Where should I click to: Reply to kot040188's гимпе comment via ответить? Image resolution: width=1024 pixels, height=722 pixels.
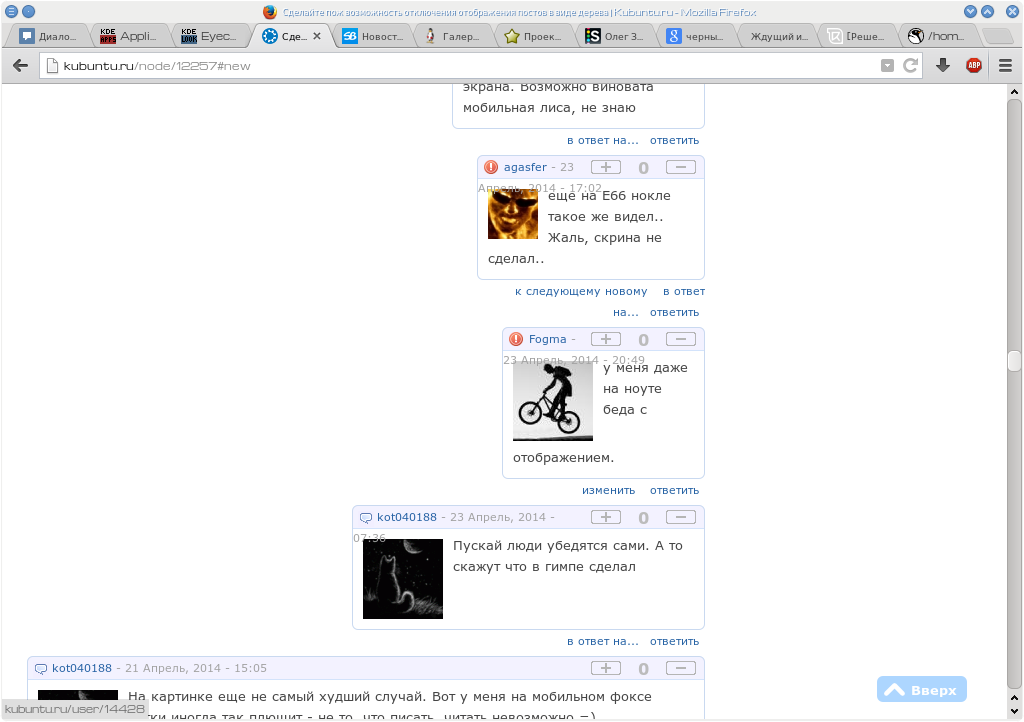(674, 641)
